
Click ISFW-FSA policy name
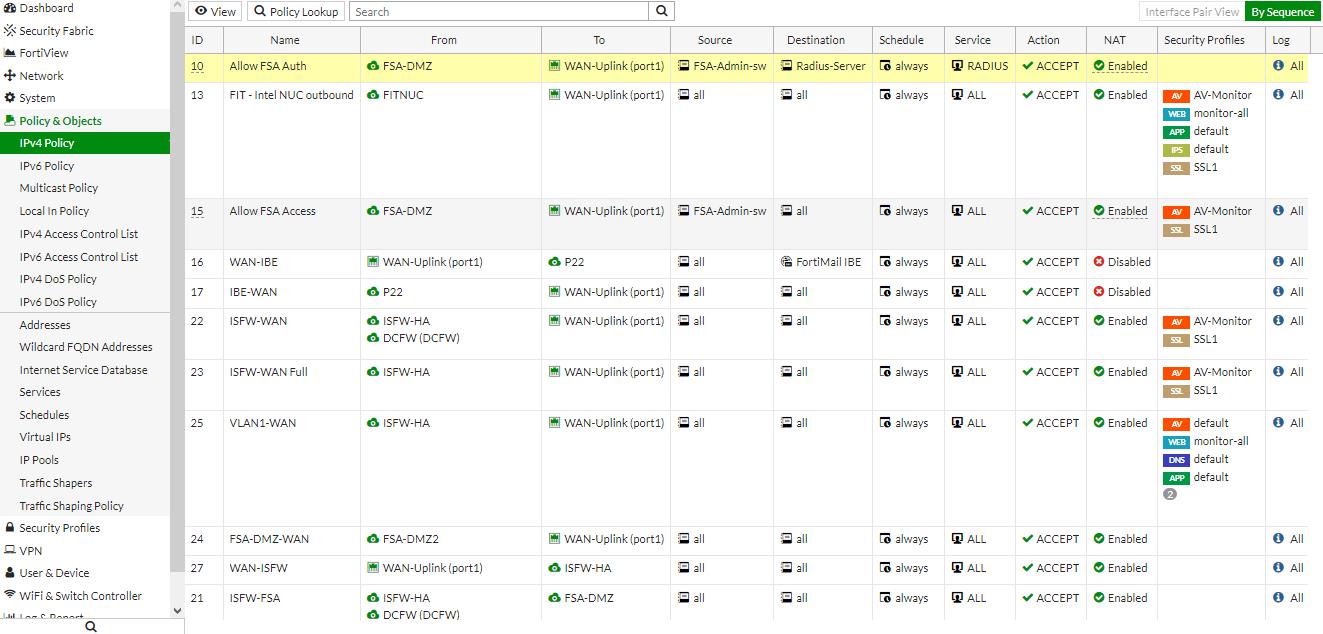255,598
